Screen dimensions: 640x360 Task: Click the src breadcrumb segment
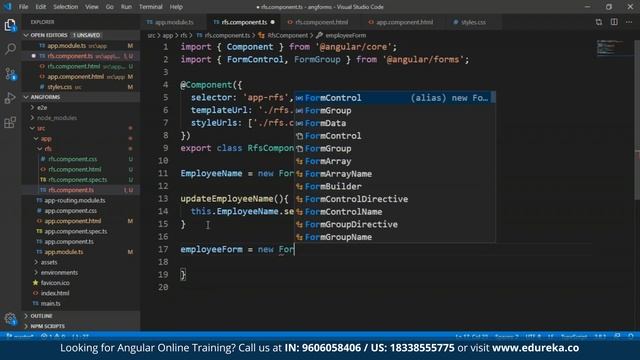151,36
